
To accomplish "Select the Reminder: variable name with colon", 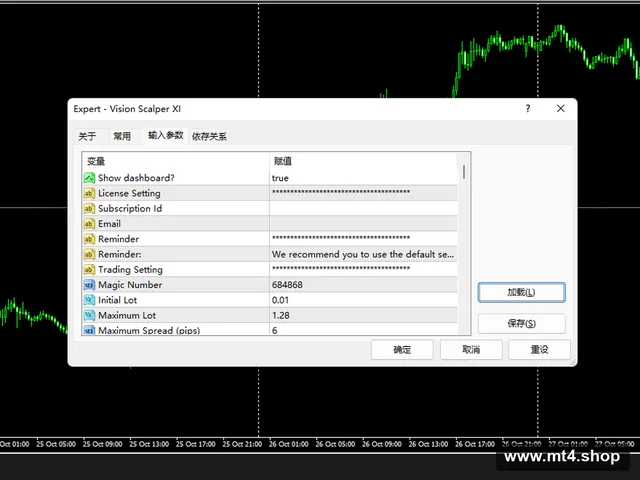I will click(120, 254).
